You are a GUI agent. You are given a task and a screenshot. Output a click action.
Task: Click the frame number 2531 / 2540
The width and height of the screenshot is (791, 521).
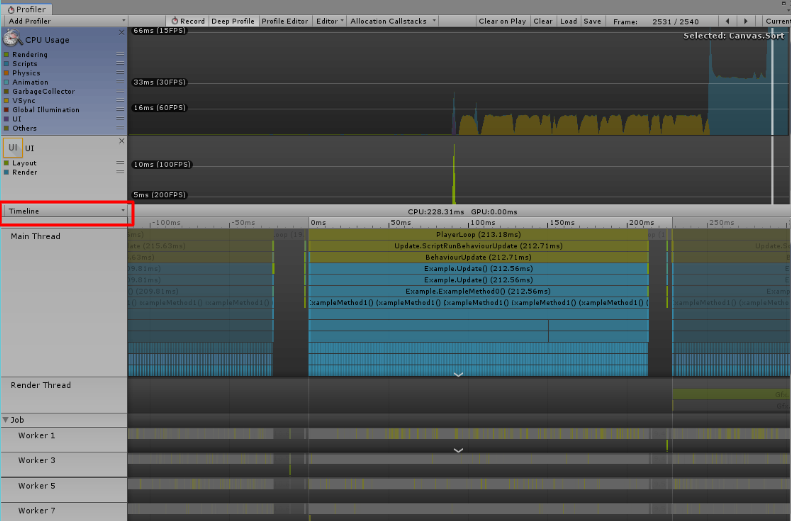tap(675, 21)
